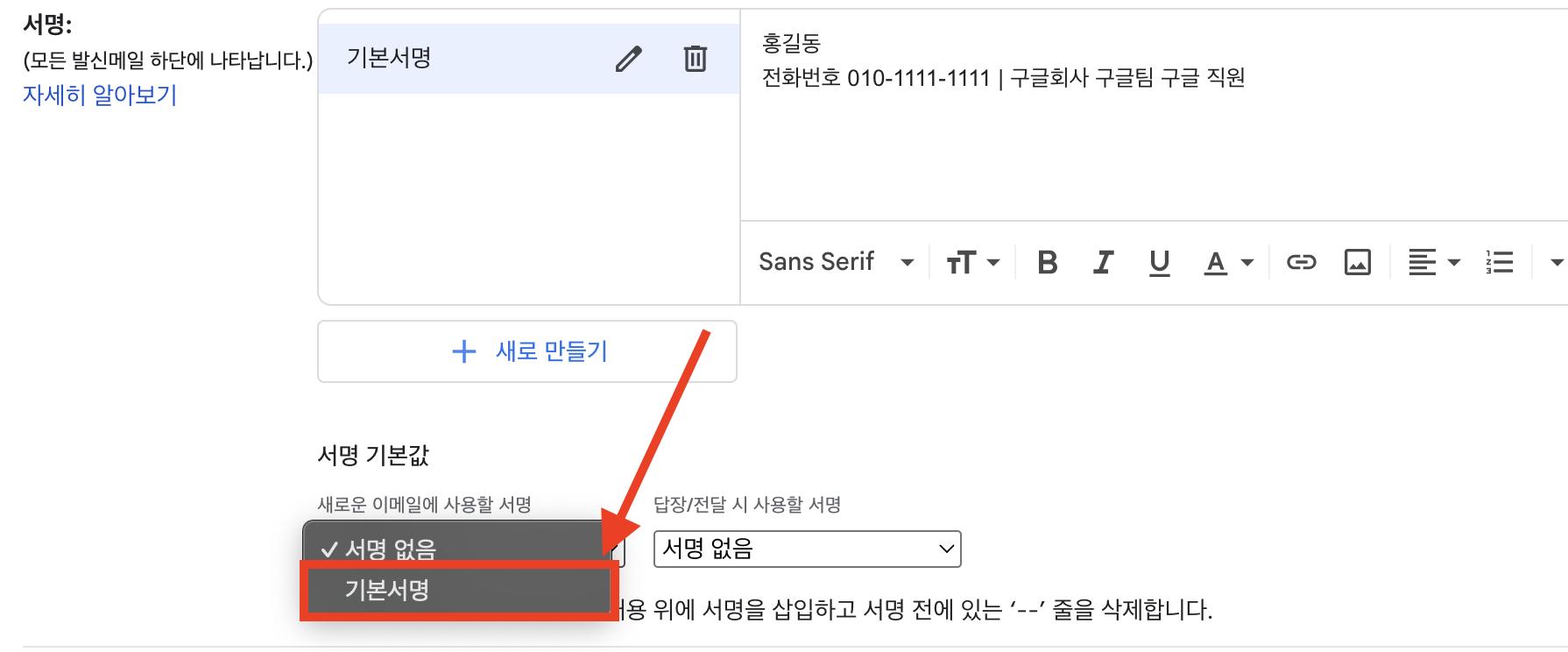Edit the 기본서명 signature with pencil icon
Image resolution: width=1568 pixels, height=652 pixels.
[x=628, y=58]
